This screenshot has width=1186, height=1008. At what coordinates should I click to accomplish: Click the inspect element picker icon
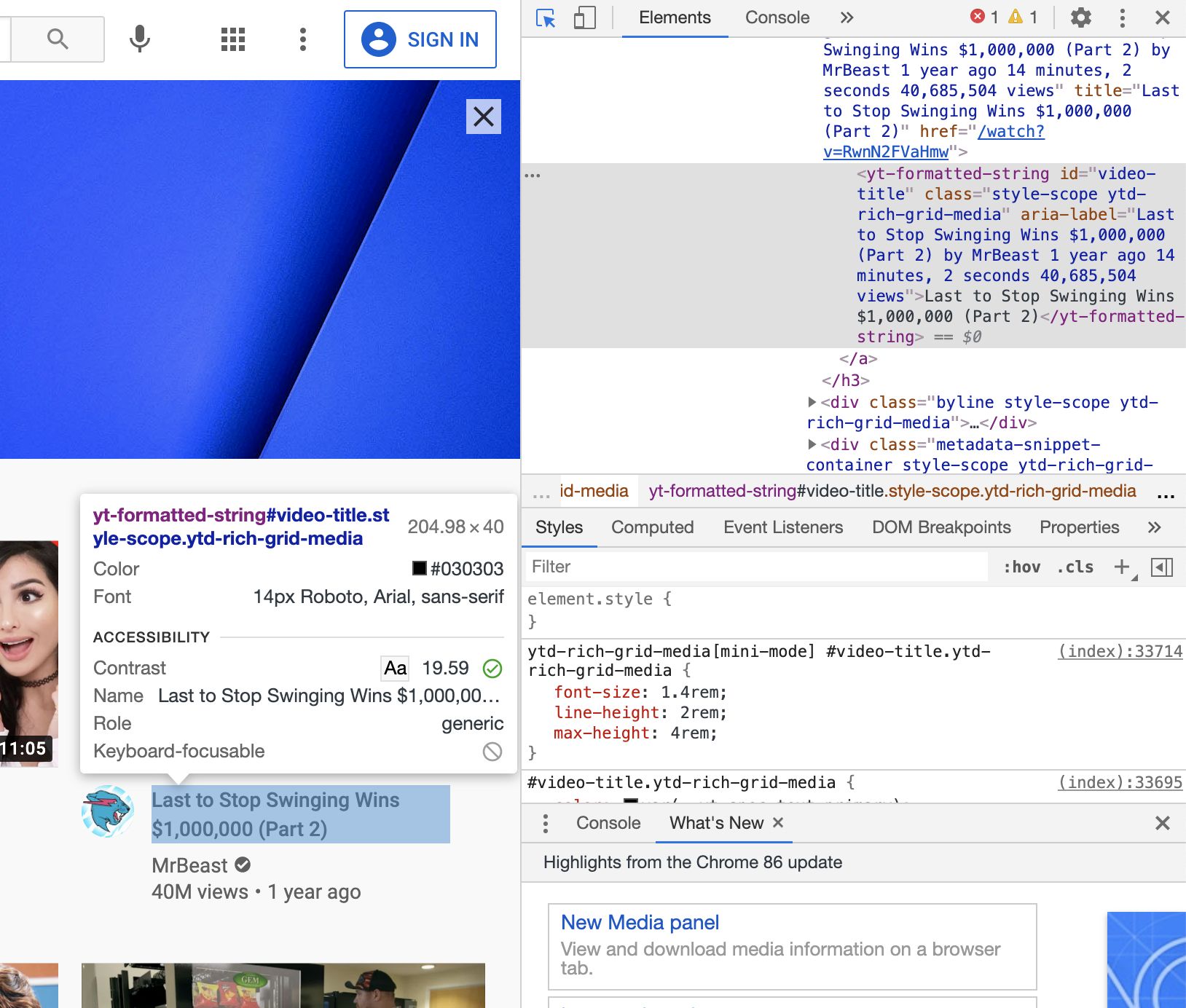pyautogui.click(x=546, y=18)
